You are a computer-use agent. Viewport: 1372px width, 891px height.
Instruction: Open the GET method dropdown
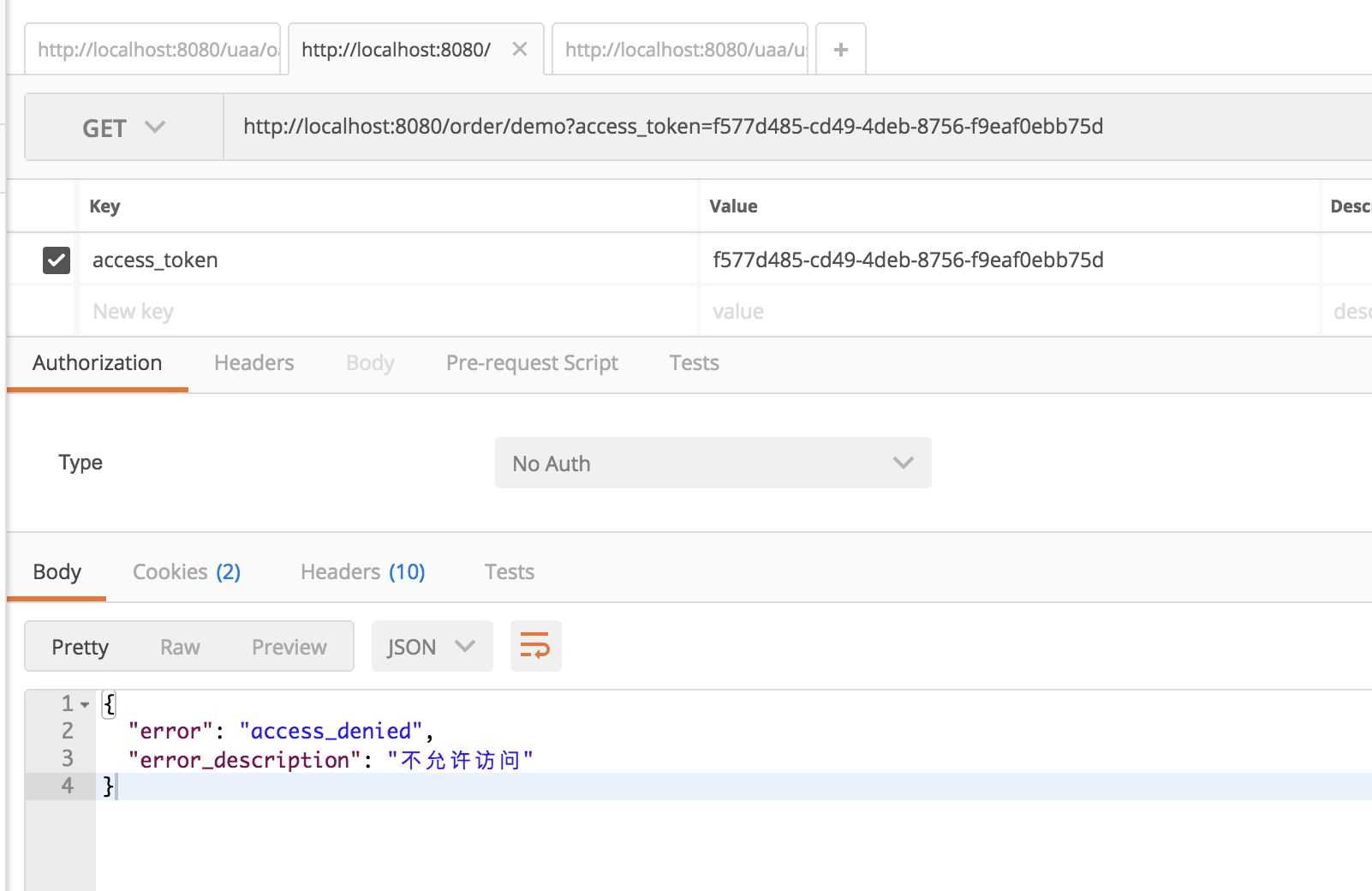pyautogui.click(x=123, y=128)
